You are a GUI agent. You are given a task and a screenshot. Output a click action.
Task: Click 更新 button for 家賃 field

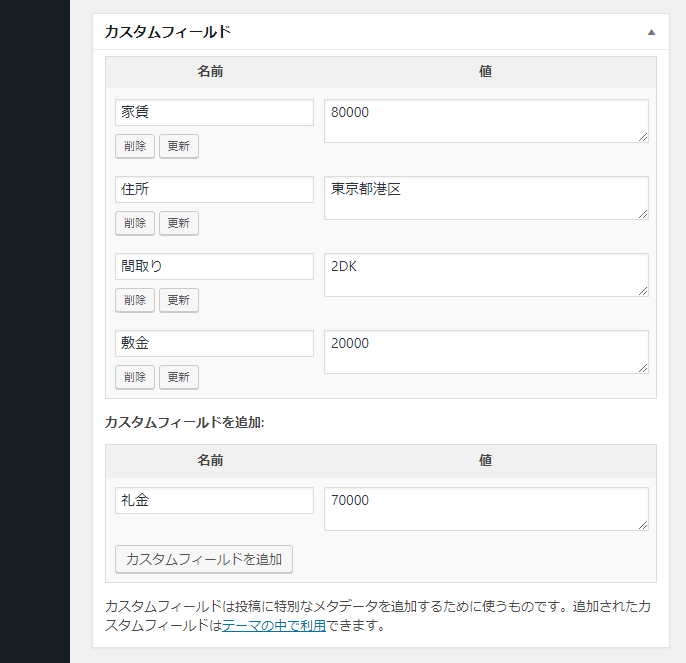coord(178,146)
